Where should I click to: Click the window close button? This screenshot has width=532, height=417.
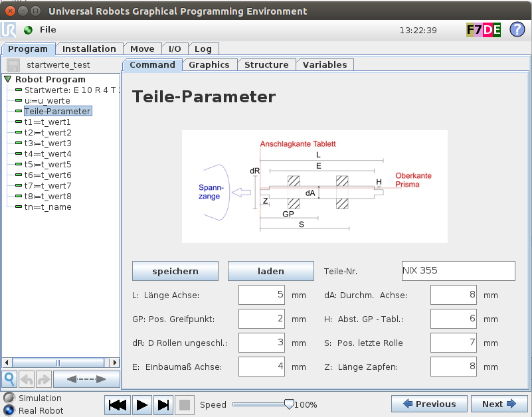[10, 11]
